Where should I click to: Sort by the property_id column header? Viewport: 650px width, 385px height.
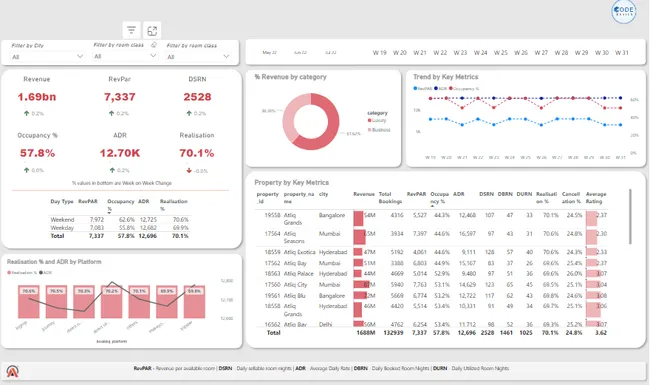click(x=268, y=198)
